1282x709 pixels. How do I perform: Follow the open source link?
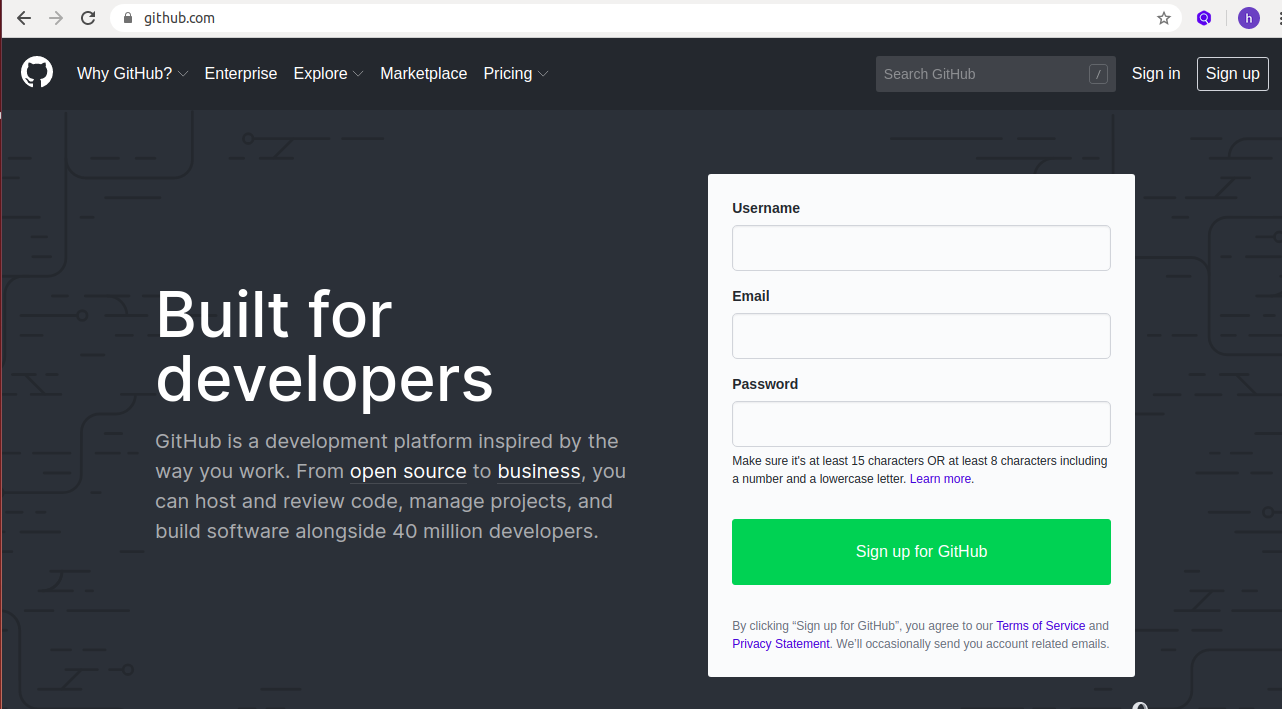(x=408, y=471)
